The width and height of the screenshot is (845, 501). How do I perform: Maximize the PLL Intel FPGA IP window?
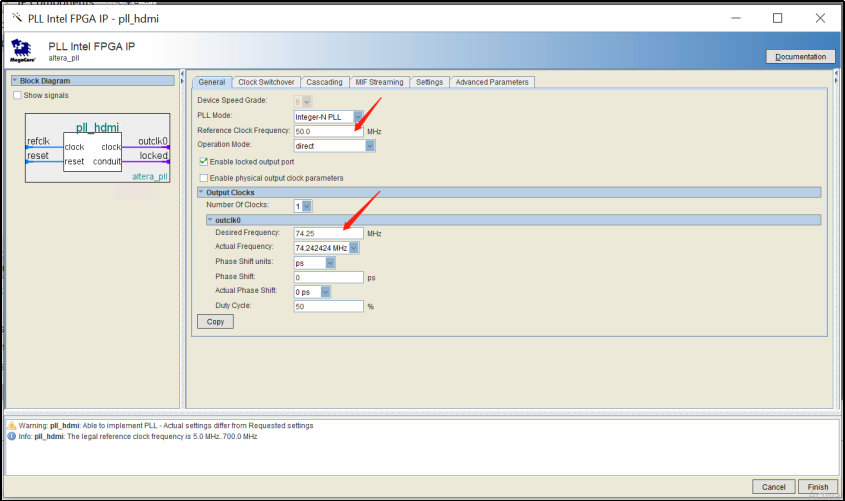coord(778,18)
